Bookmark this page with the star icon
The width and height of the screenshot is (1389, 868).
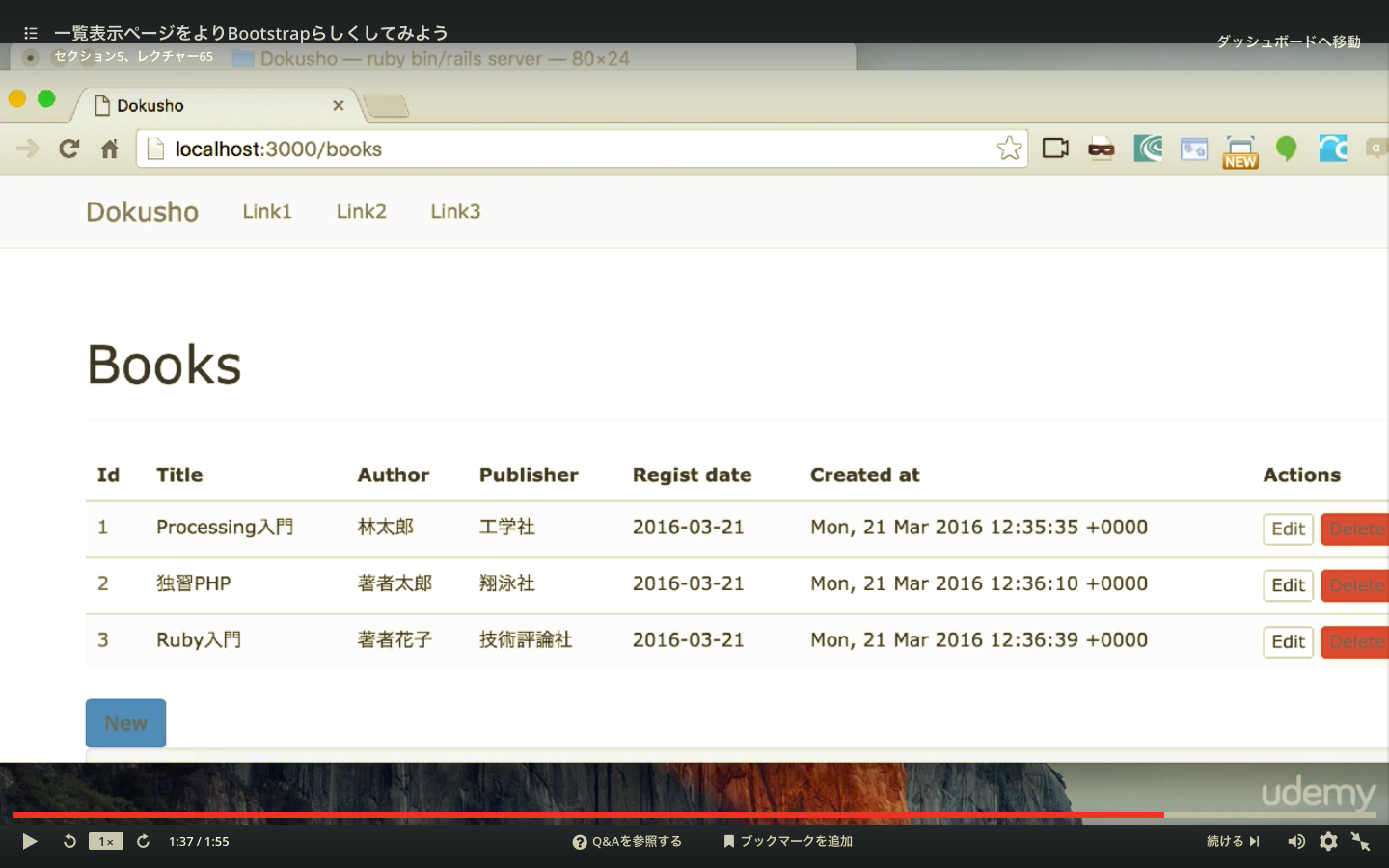(1009, 149)
